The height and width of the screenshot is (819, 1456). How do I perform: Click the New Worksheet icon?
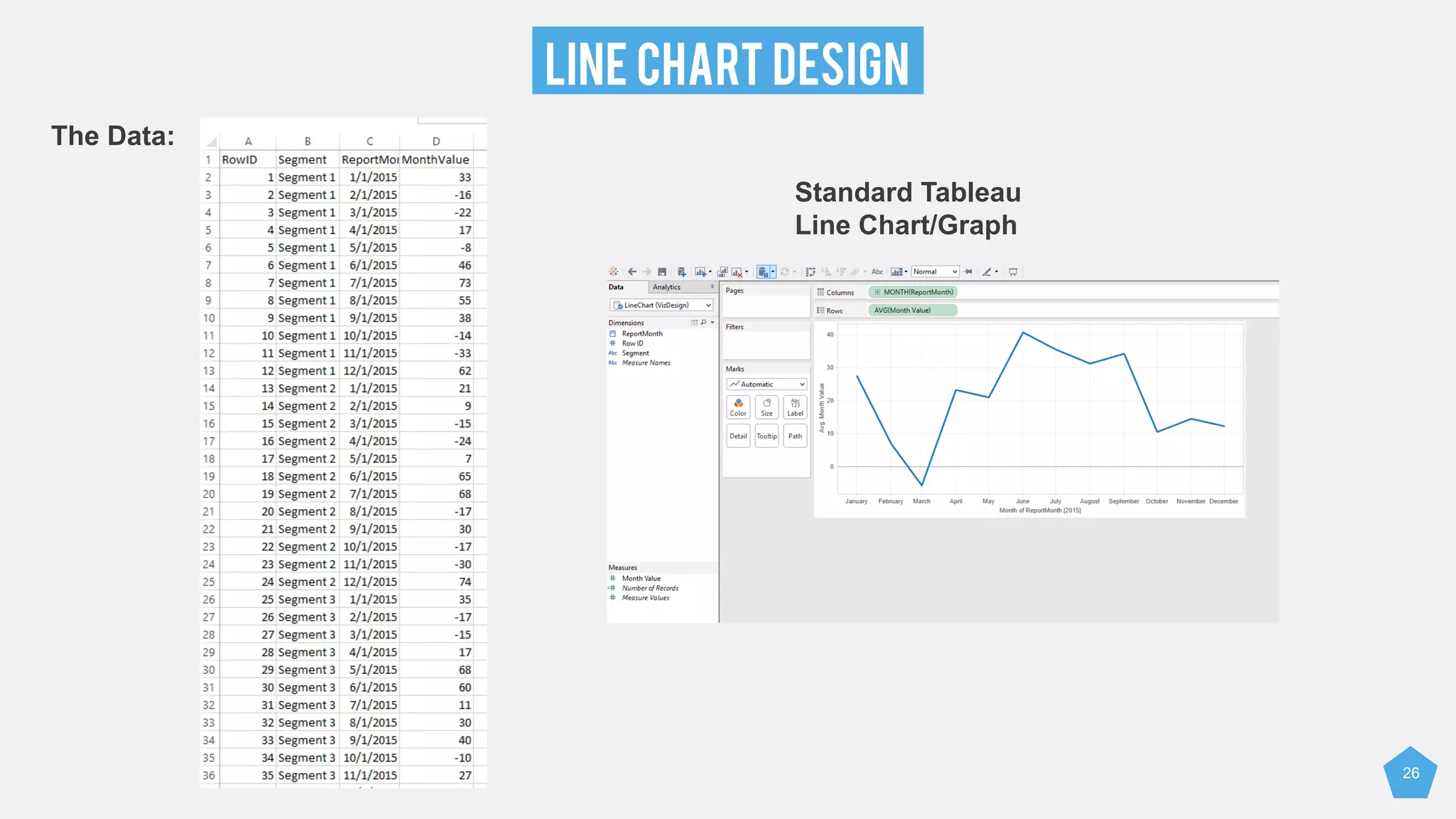point(700,272)
